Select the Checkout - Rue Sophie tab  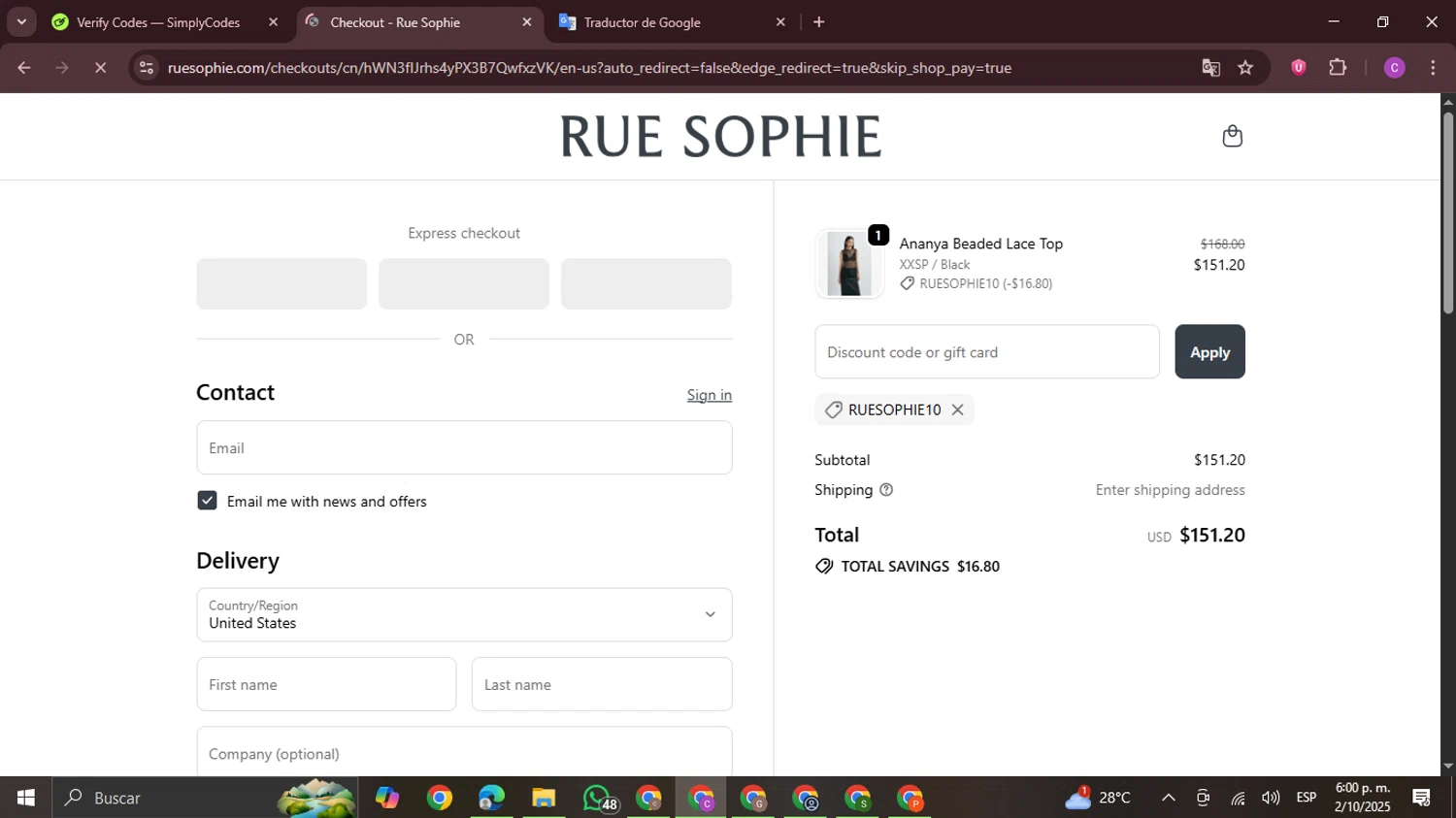pos(395,22)
